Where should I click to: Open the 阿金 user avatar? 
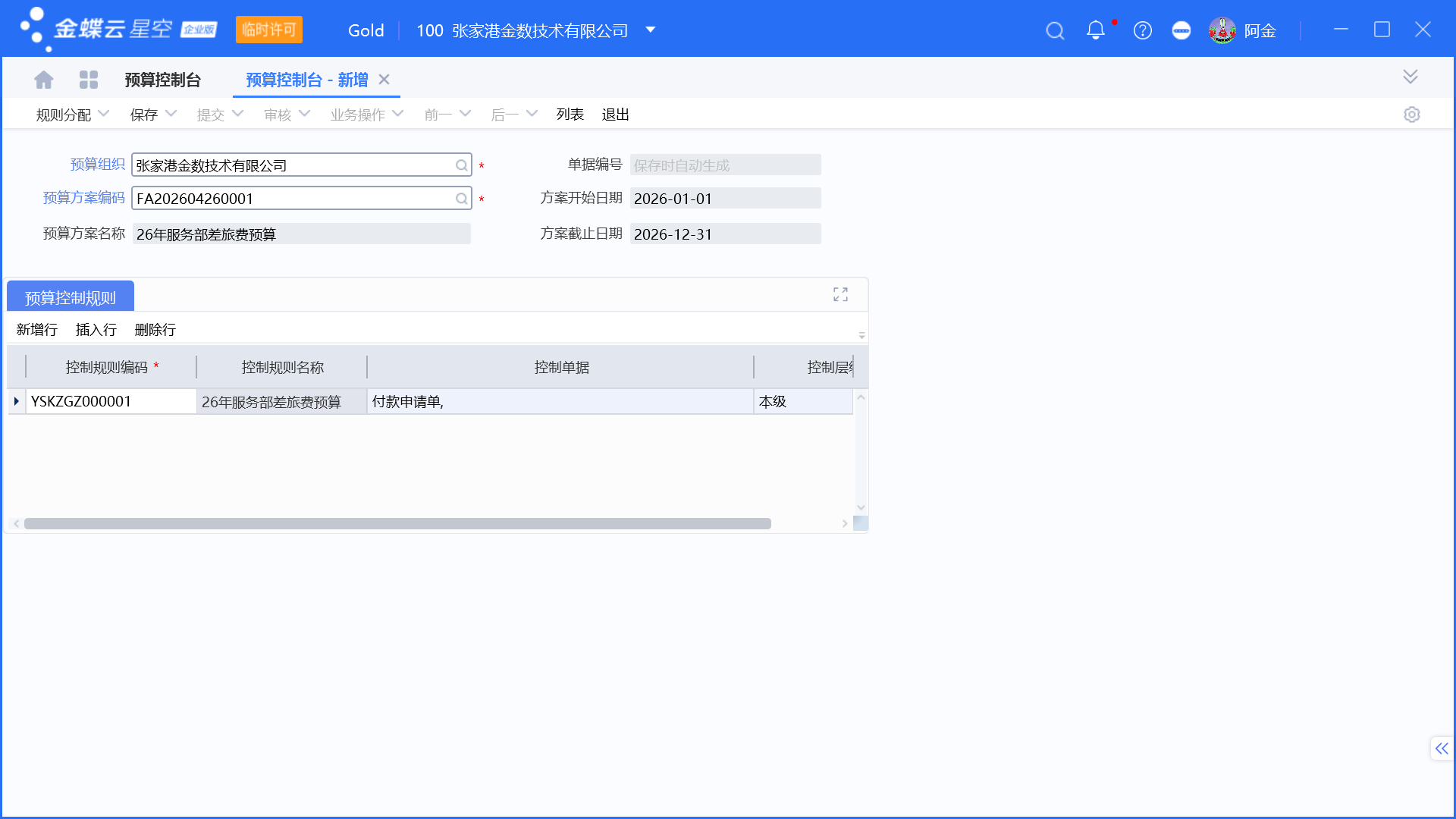(1222, 30)
